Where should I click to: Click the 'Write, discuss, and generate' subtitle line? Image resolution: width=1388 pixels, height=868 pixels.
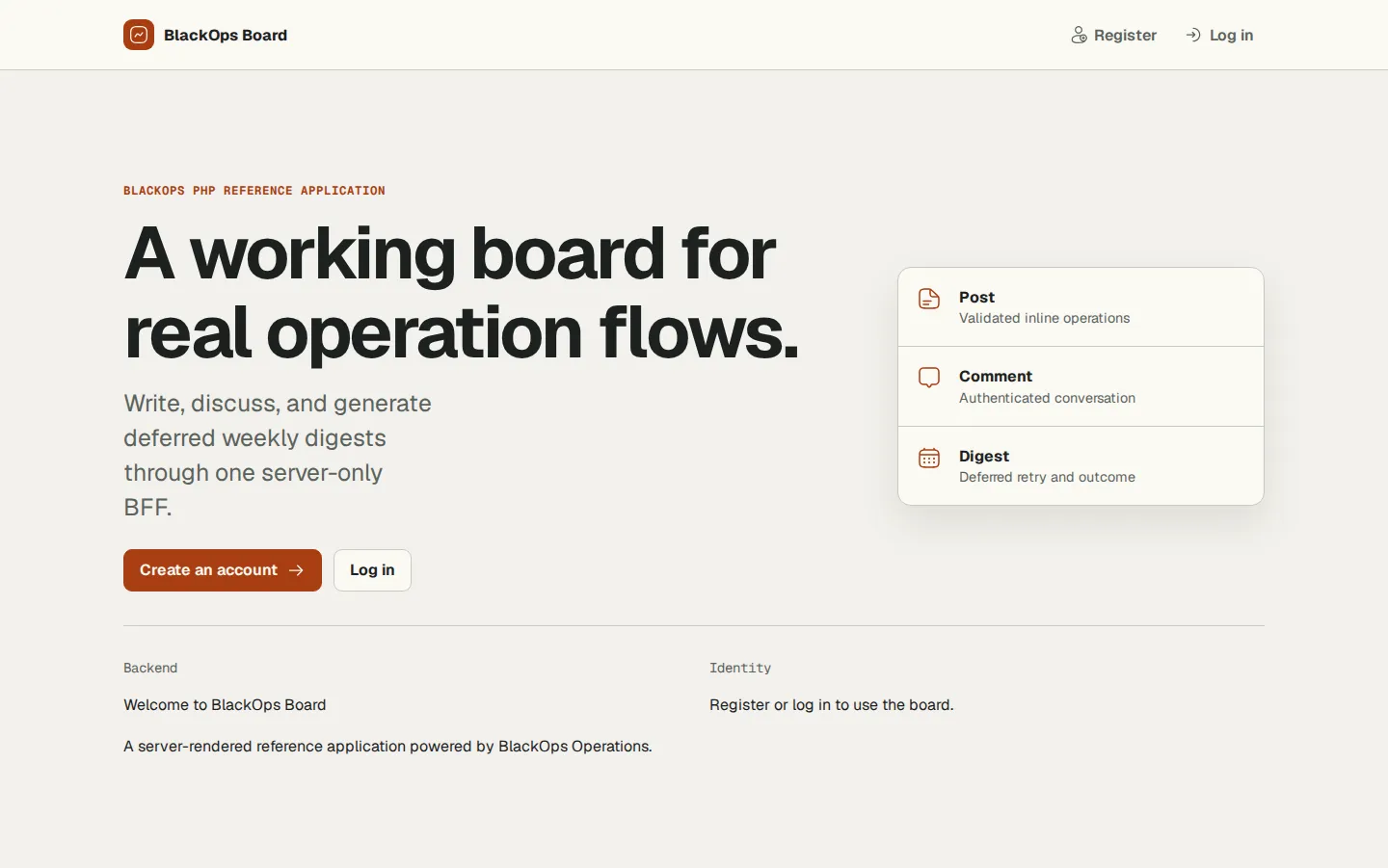coord(278,404)
